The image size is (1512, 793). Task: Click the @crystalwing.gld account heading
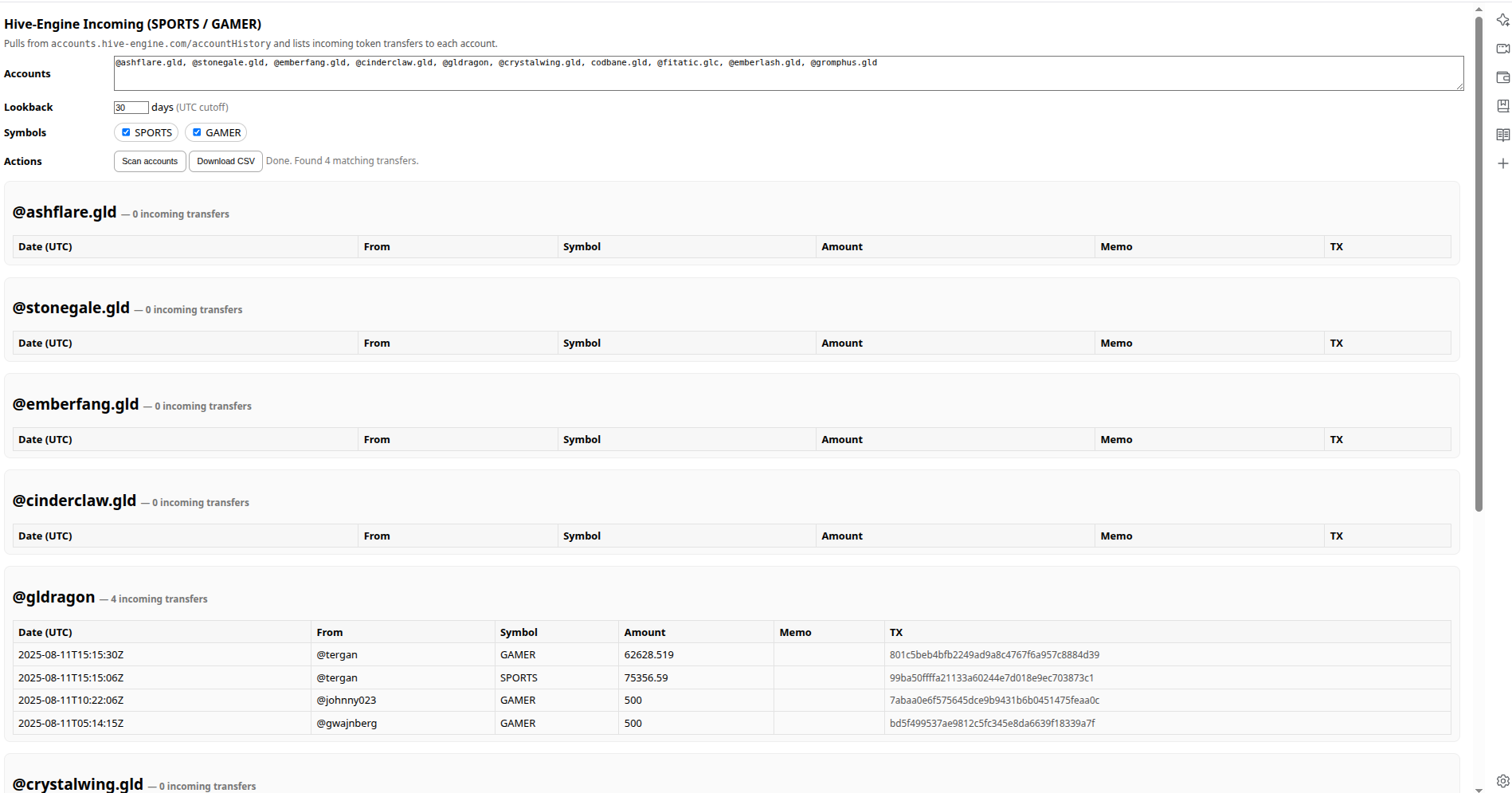78,784
